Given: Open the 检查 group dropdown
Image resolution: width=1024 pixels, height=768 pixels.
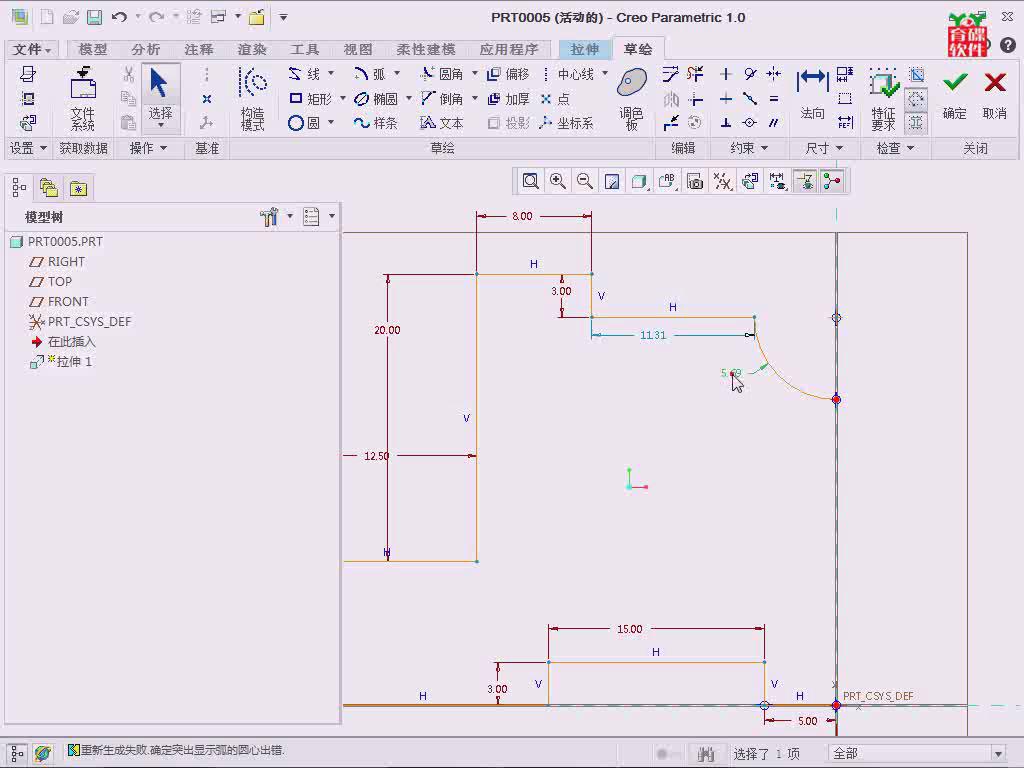Looking at the screenshot, I should (895, 148).
